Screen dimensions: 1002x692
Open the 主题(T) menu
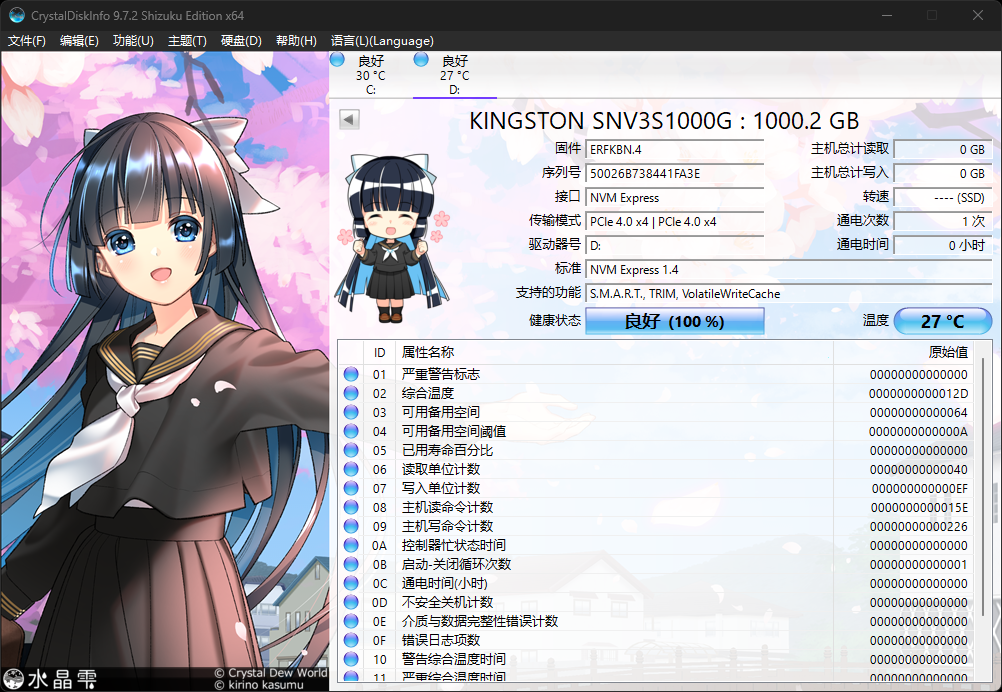(x=187, y=41)
